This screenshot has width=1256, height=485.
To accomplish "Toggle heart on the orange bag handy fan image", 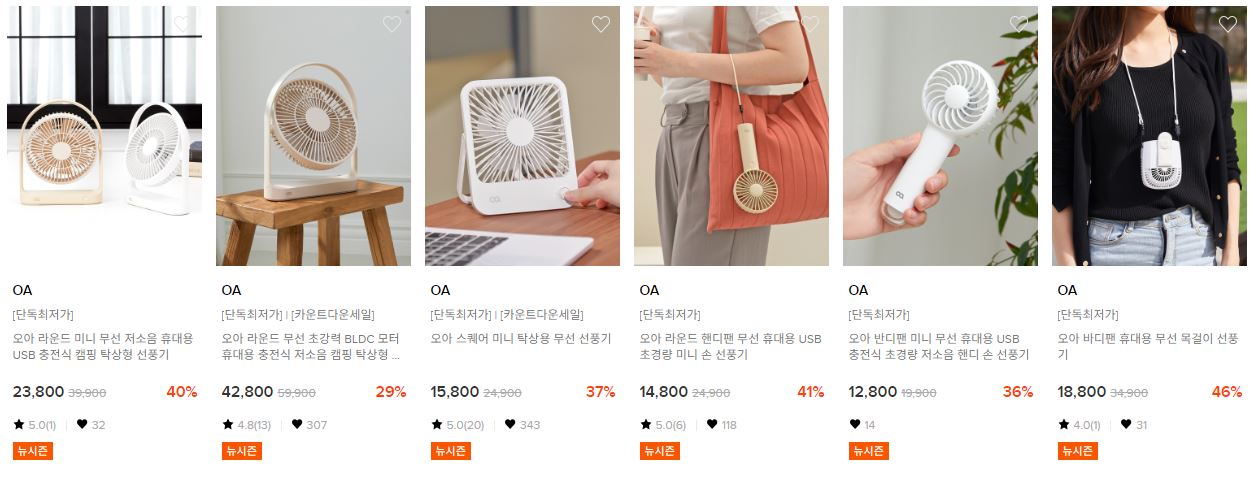I will click(809, 24).
